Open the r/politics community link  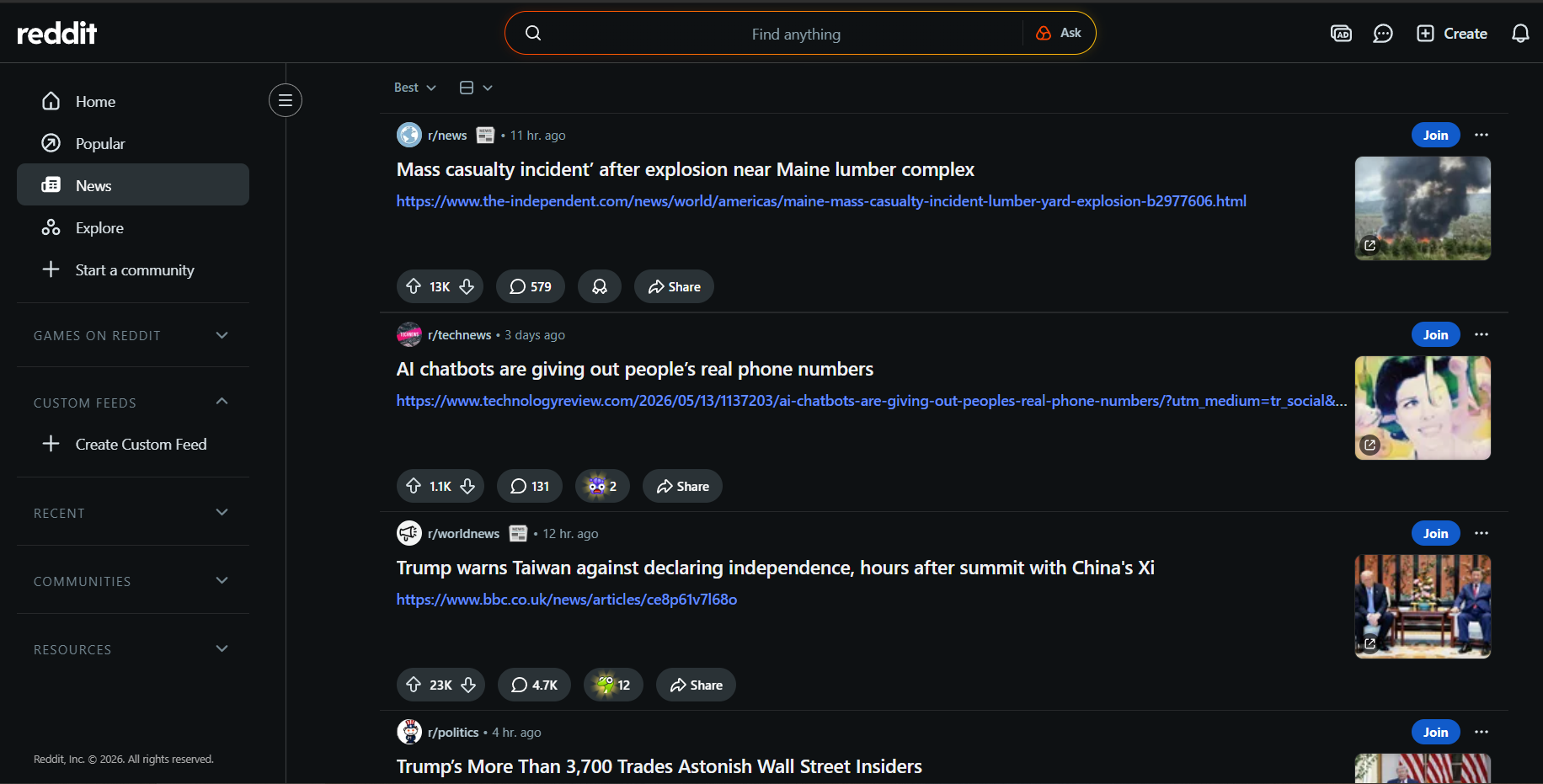[x=453, y=732]
